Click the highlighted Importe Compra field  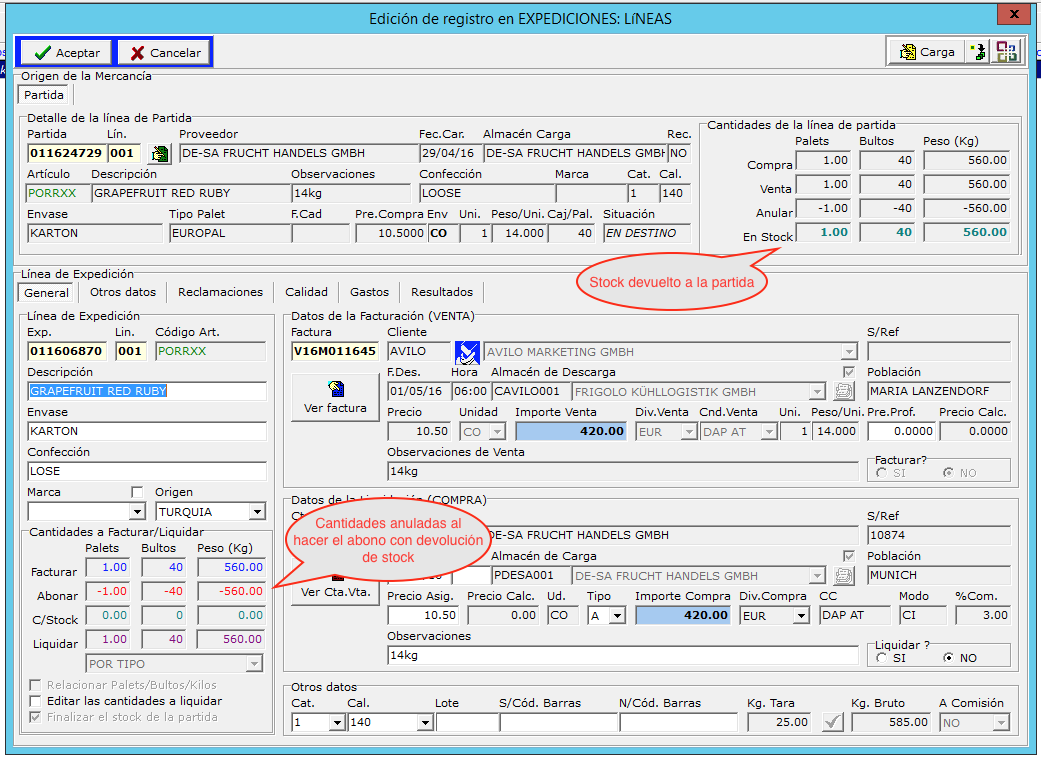pyautogui.click(x=683, y=615)
